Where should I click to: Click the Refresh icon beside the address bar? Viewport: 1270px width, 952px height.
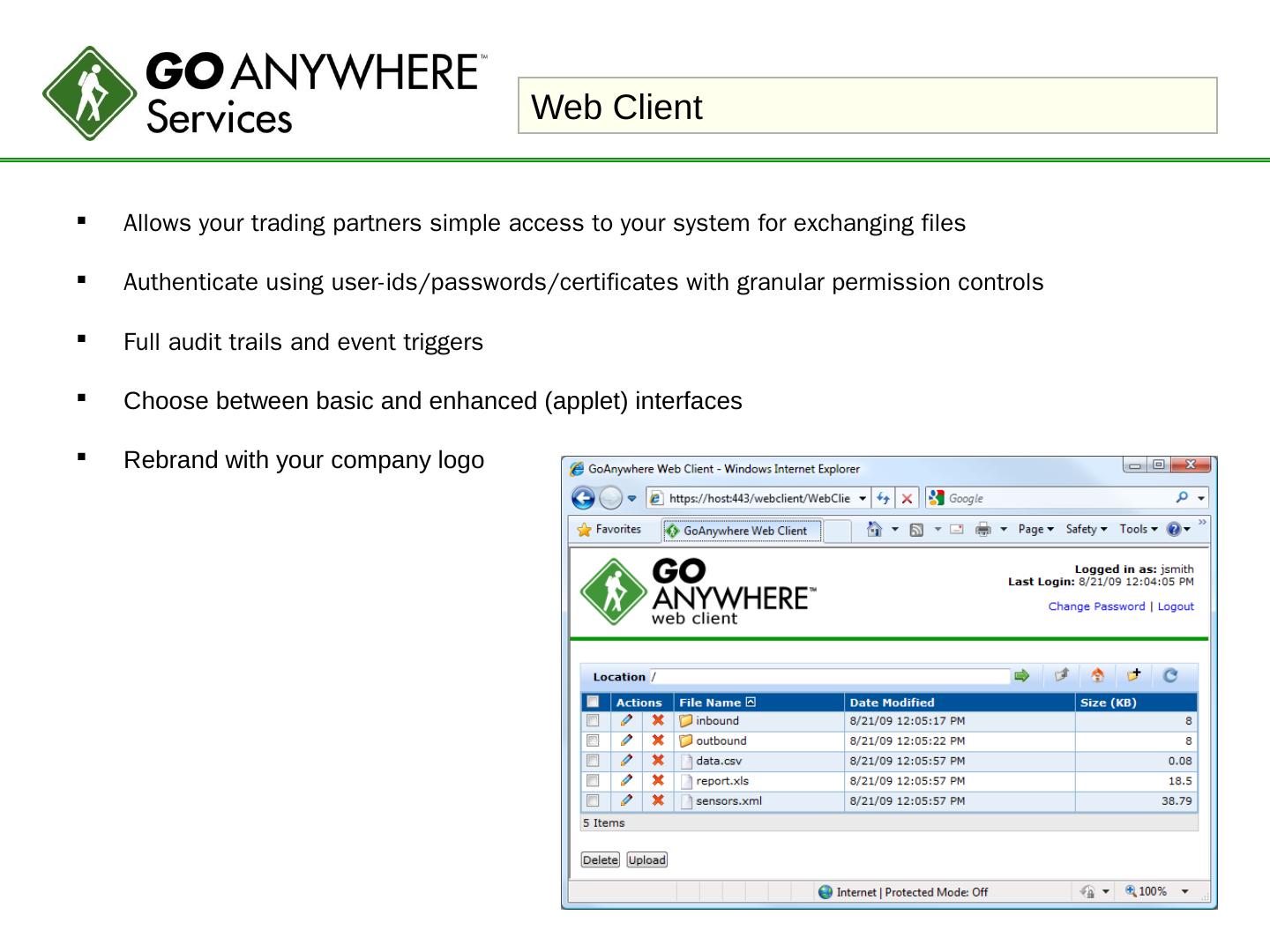[884, 498]
